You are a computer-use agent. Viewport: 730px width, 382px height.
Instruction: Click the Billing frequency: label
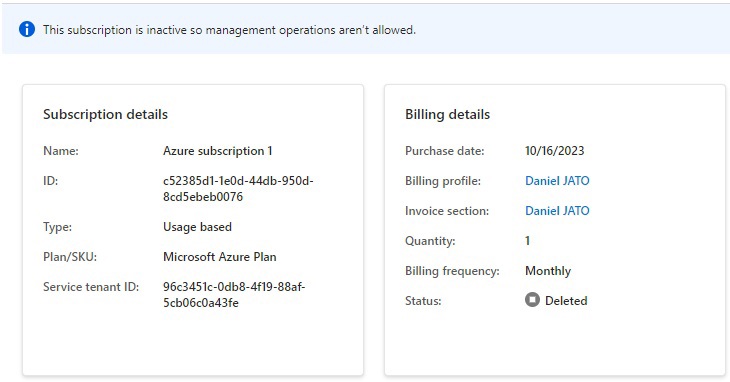[452, 271]
